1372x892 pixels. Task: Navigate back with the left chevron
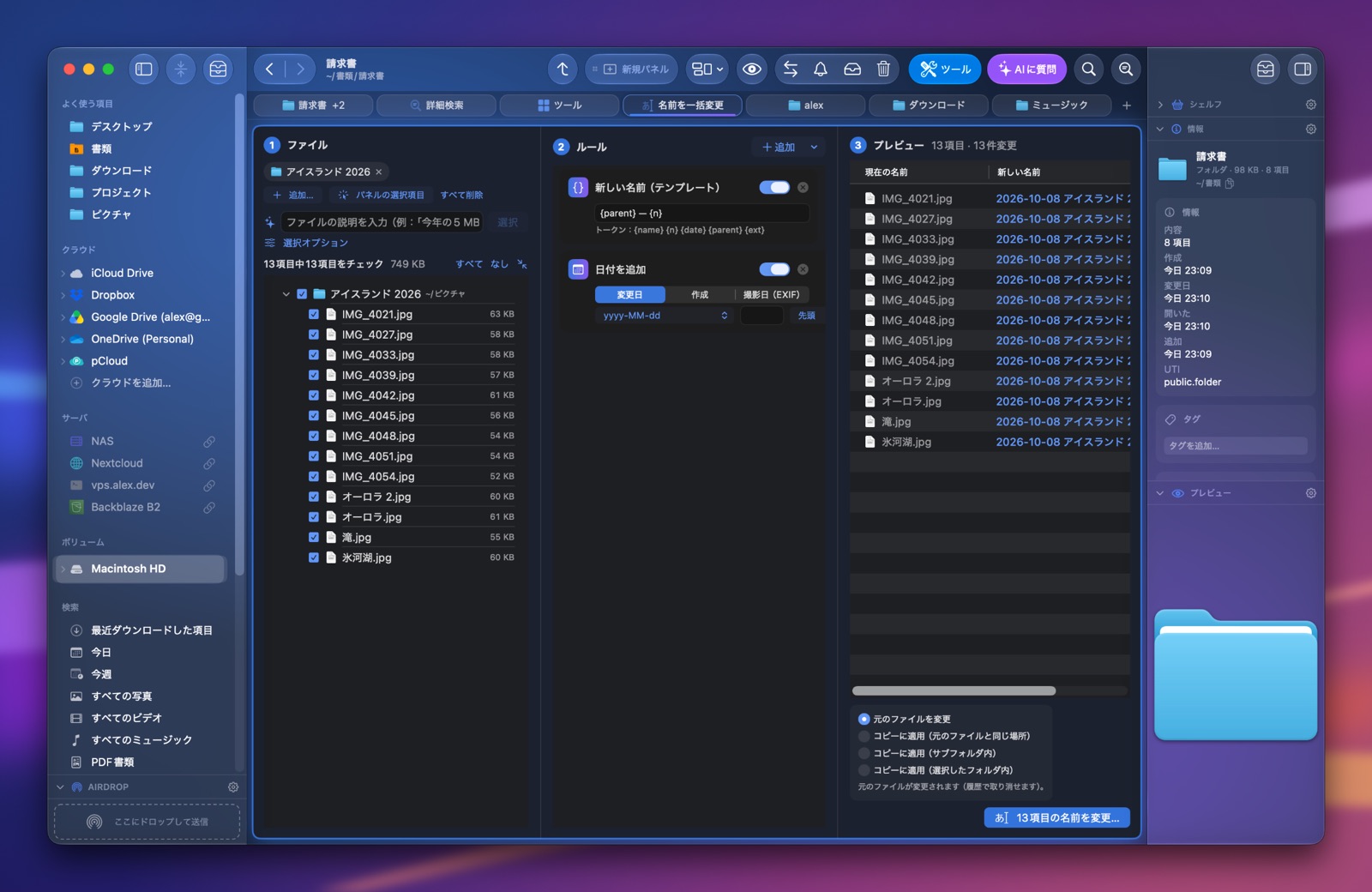pyautogui.click(x=269, y=69)
